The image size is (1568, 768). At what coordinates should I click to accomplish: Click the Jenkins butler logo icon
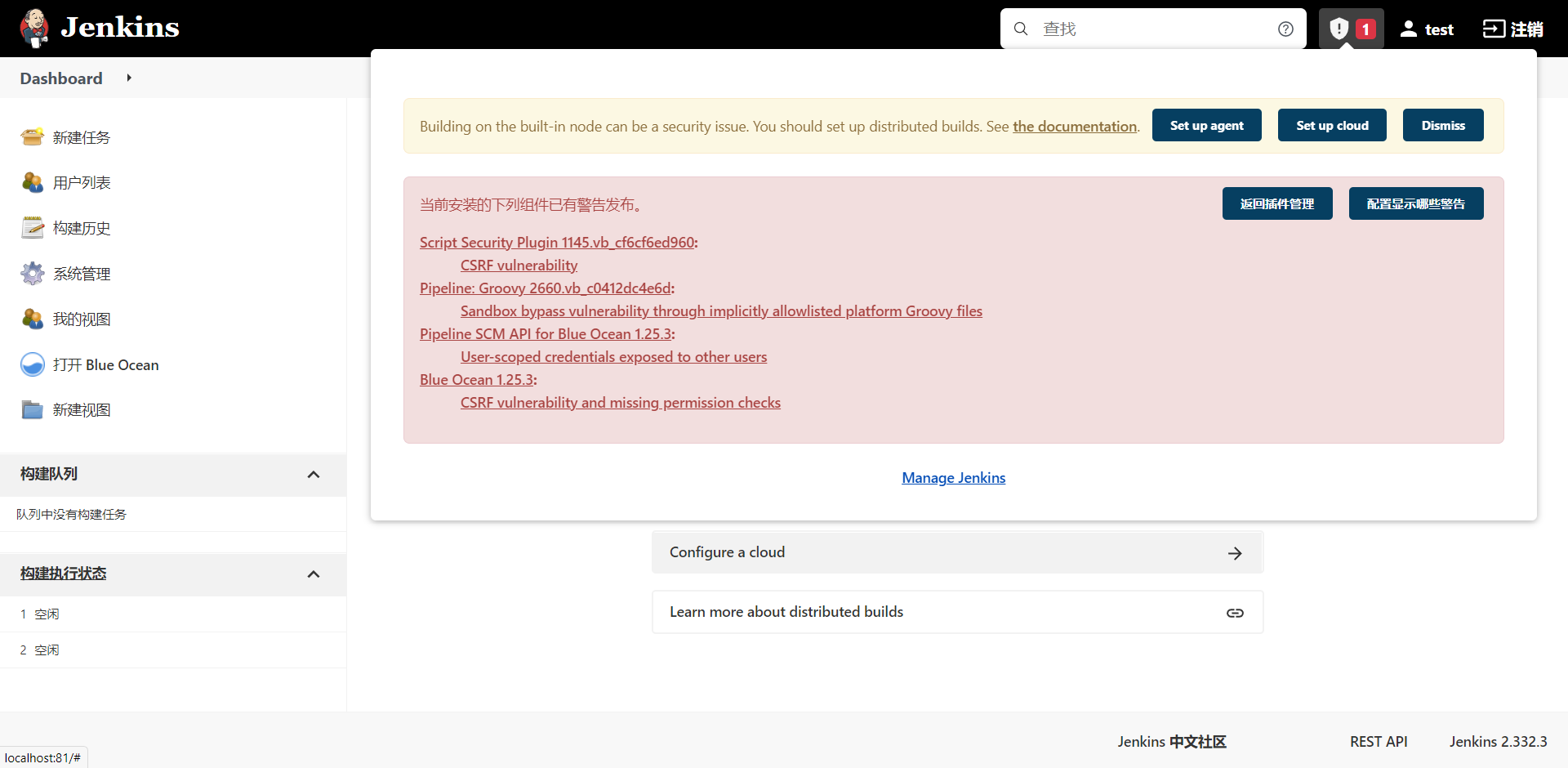33,29
